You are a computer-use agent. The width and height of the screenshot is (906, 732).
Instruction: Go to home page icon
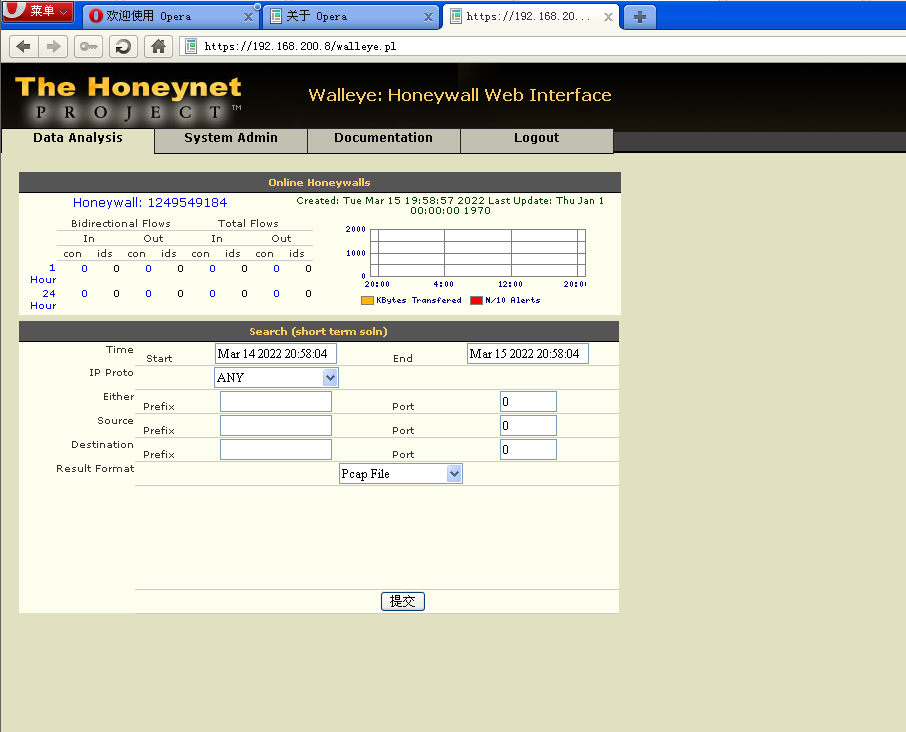tap(158, 46)
